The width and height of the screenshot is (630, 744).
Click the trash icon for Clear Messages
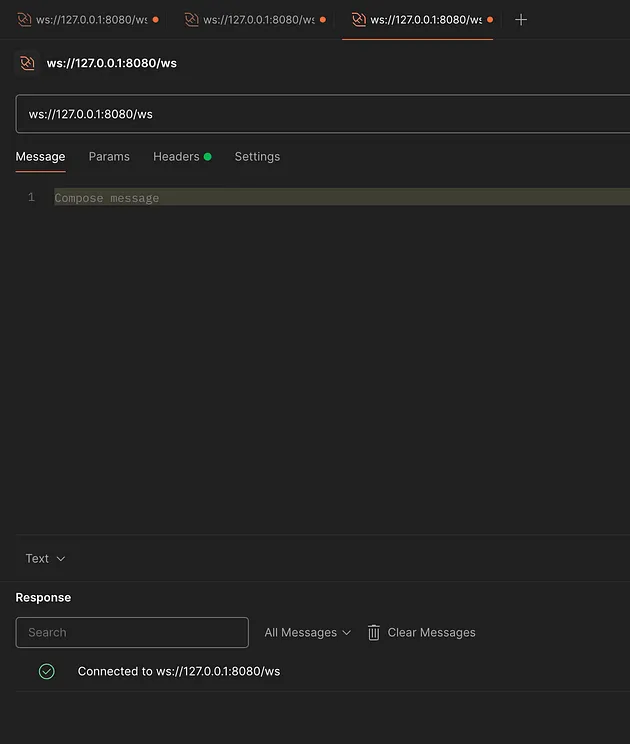click(x=374, y=632)
